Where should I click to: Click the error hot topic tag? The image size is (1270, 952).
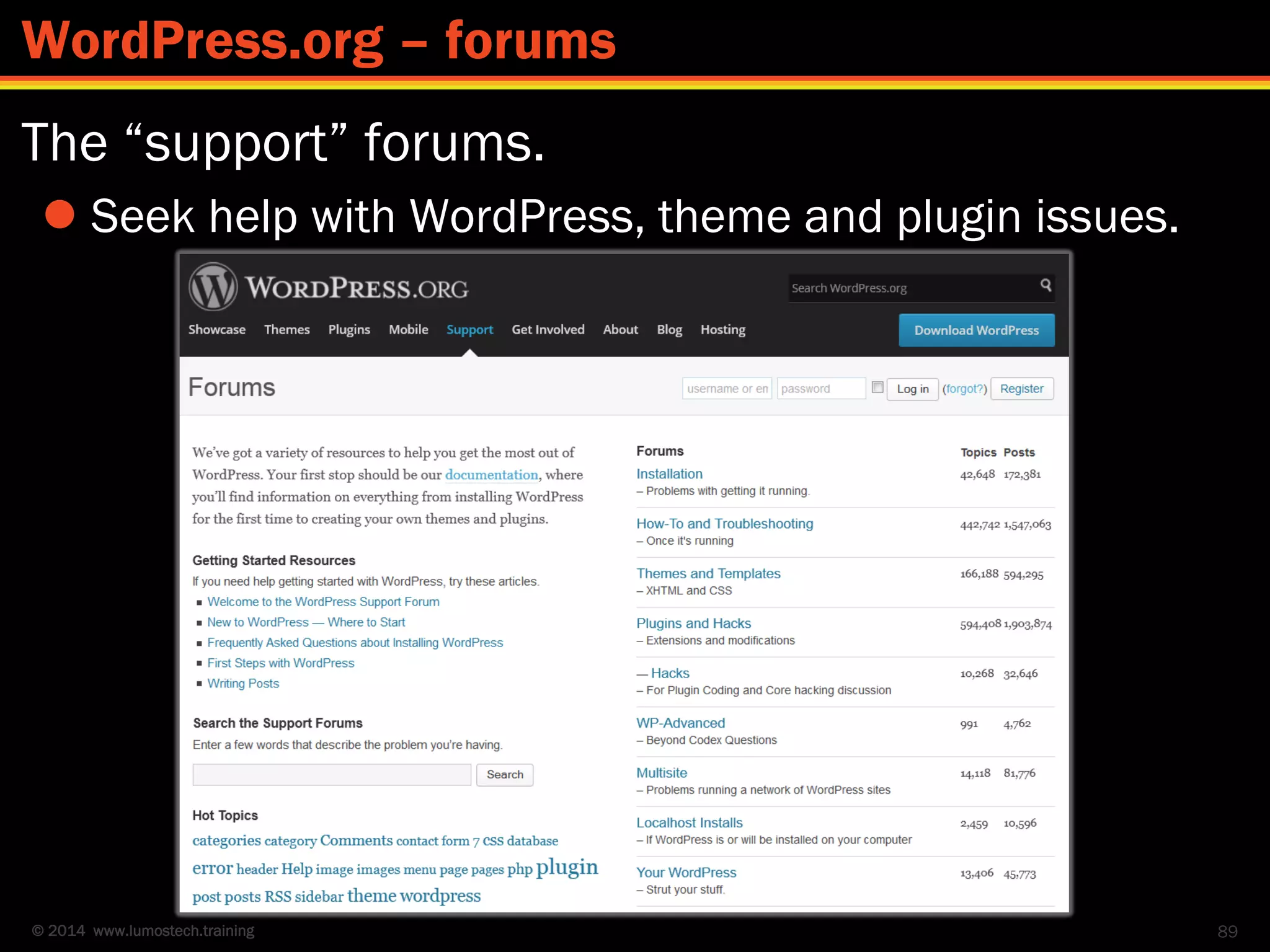click(212, 869)
